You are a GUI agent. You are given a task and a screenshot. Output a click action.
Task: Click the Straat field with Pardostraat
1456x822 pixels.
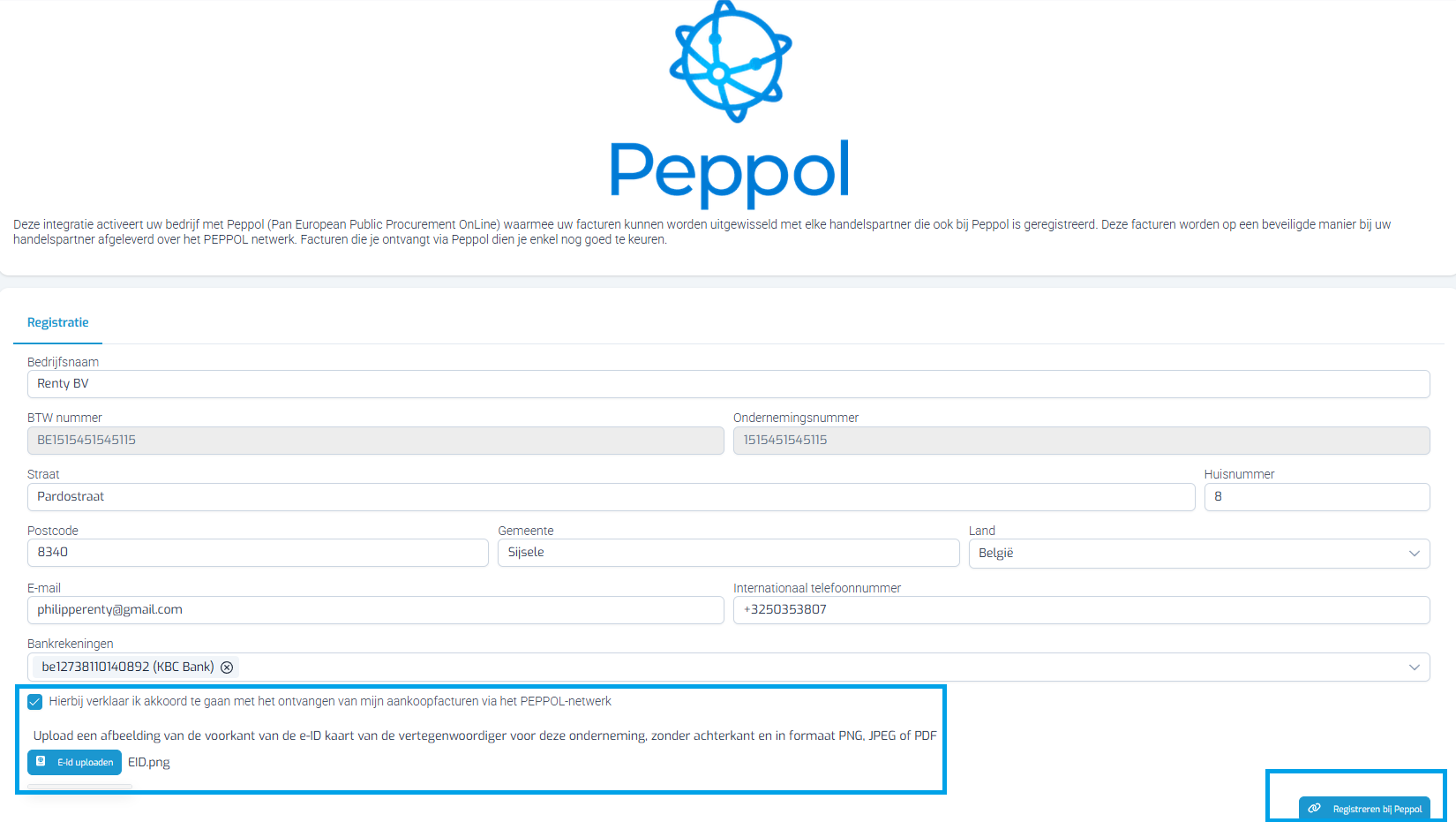(x=611, y=497)
